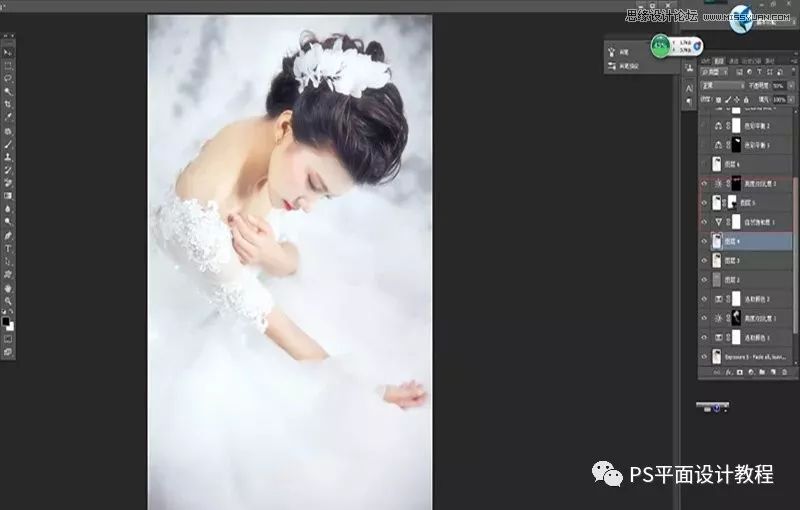
Task: Hide the 自然饱和度 1 layer
Action: [x=704, y=222]
